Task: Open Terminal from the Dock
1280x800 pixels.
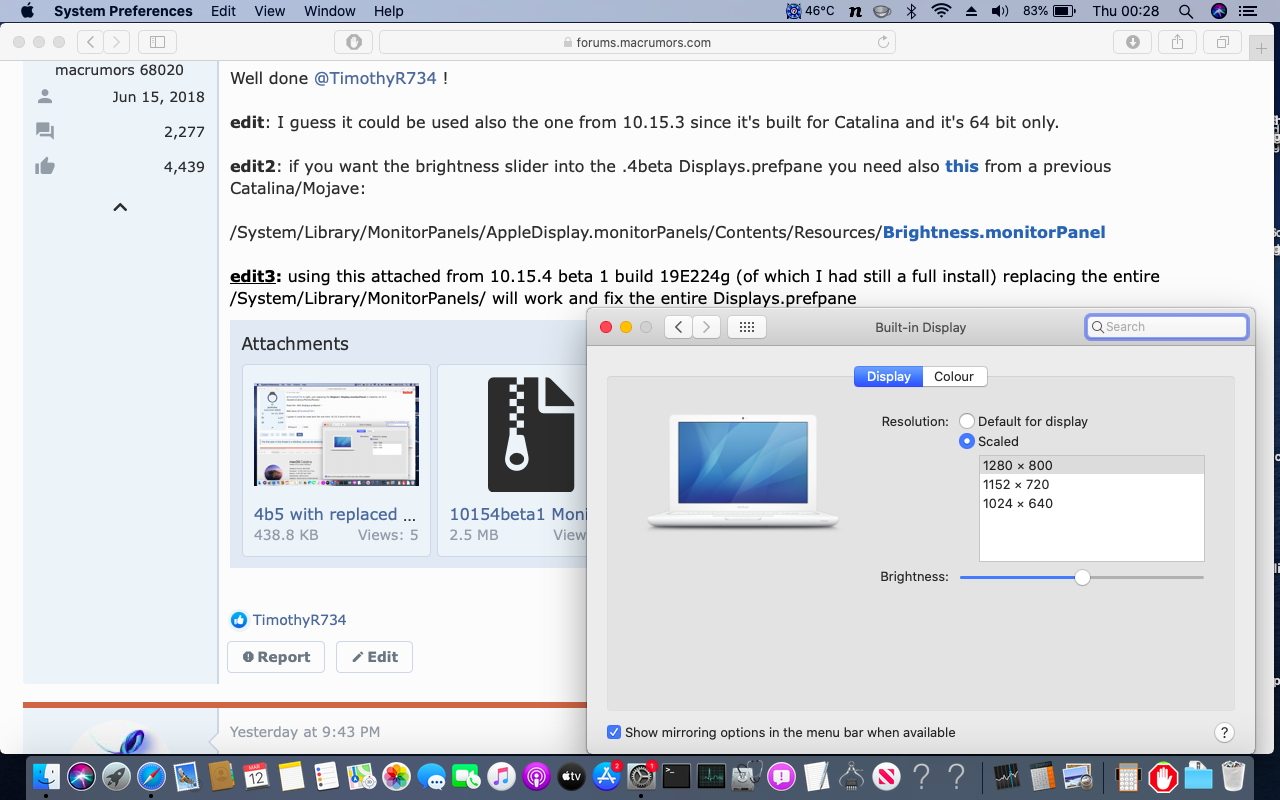Action: [x=676, y=775]
